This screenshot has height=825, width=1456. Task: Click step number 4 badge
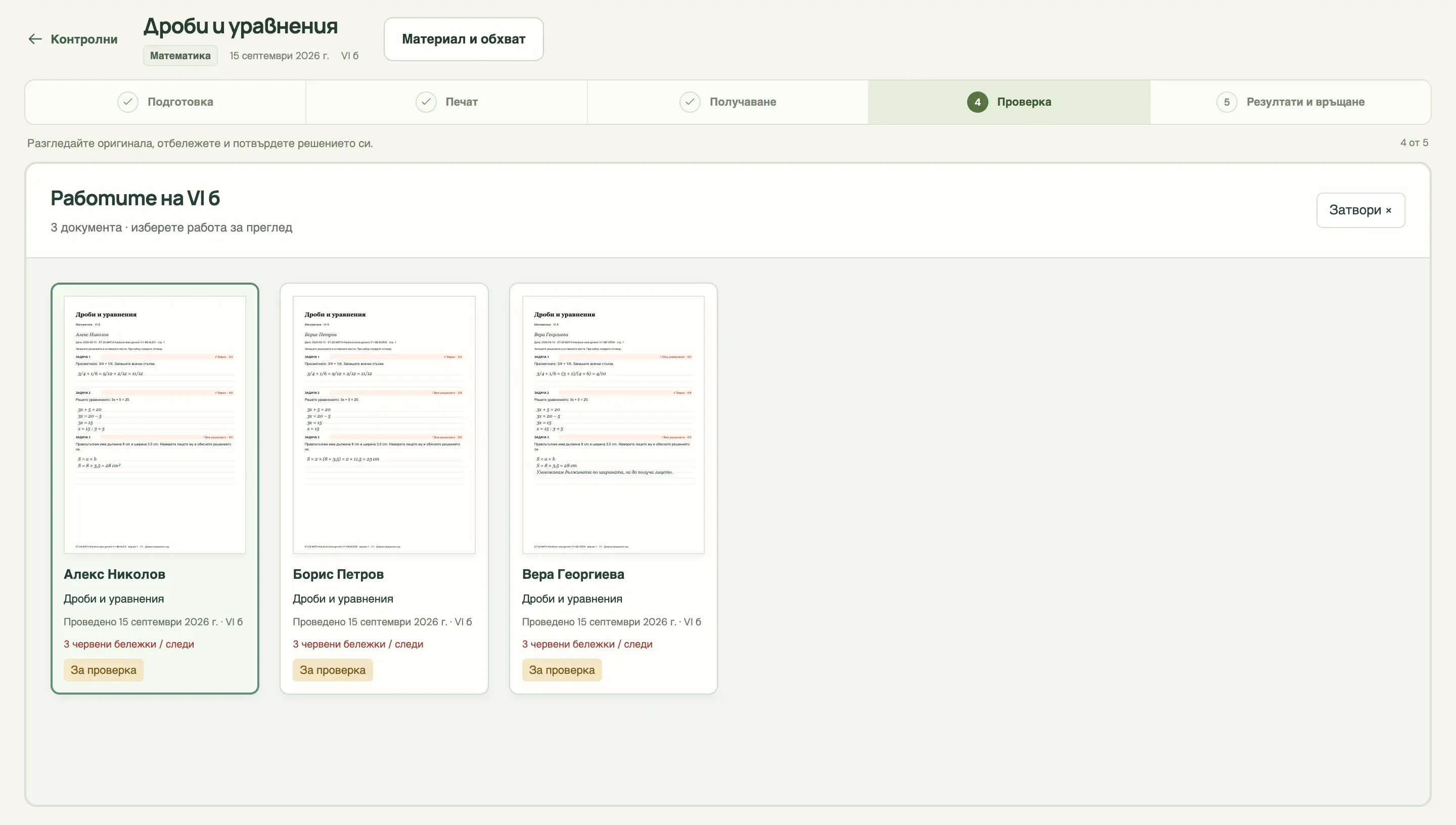point(977,102)
